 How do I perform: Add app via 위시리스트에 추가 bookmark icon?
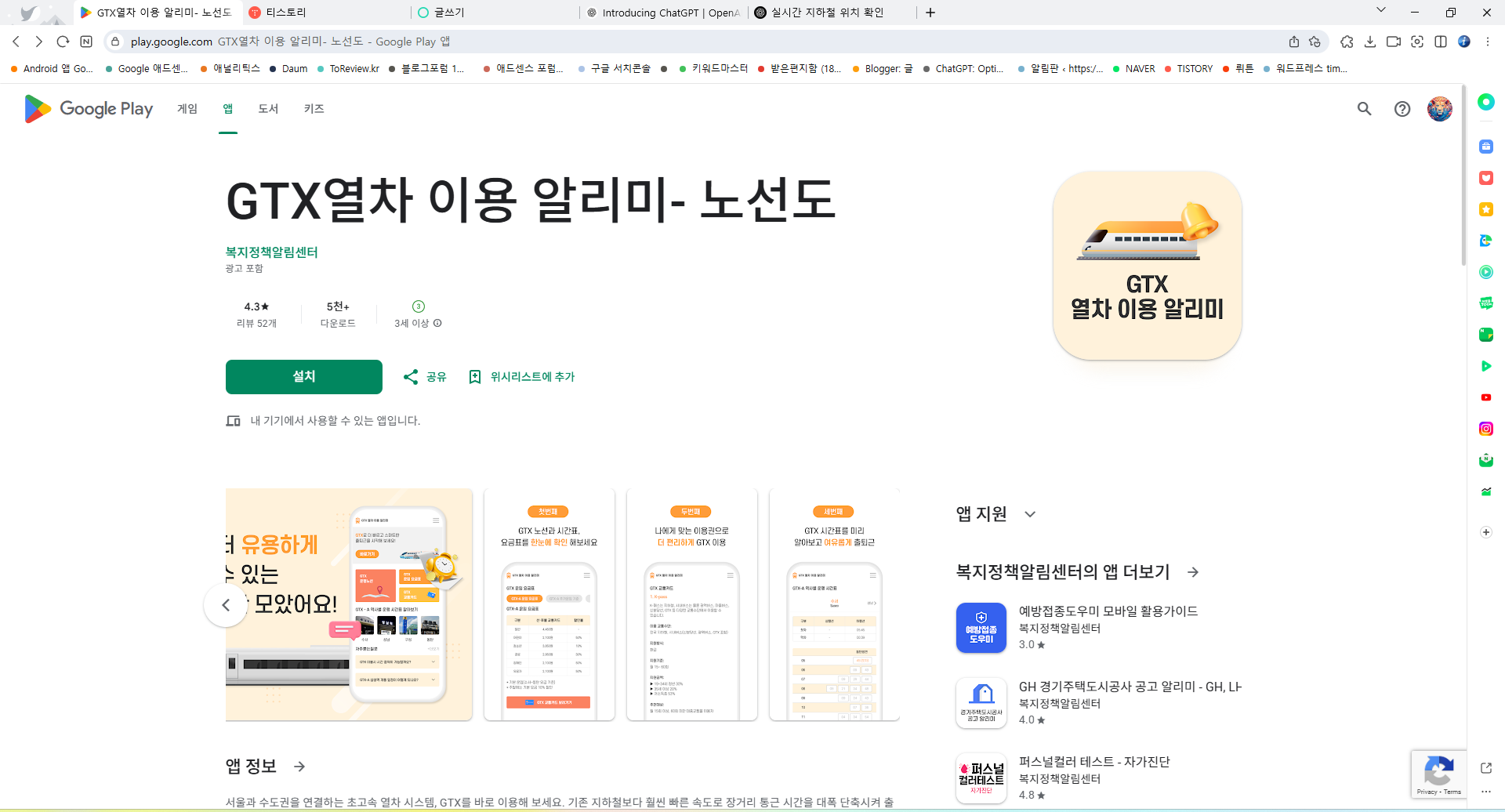[x=475, y=377]
